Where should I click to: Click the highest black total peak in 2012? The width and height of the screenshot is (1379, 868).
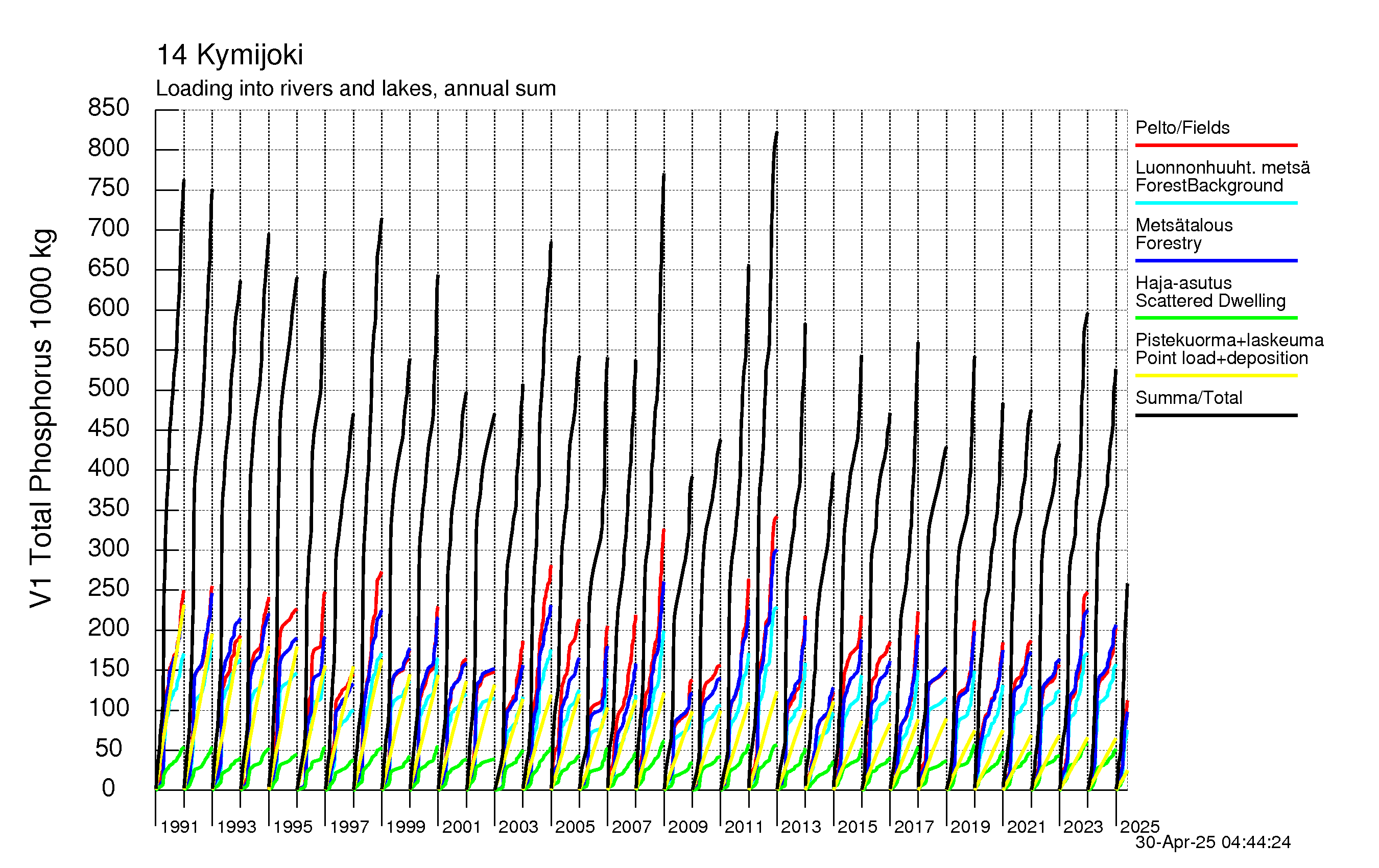point(776,133)
